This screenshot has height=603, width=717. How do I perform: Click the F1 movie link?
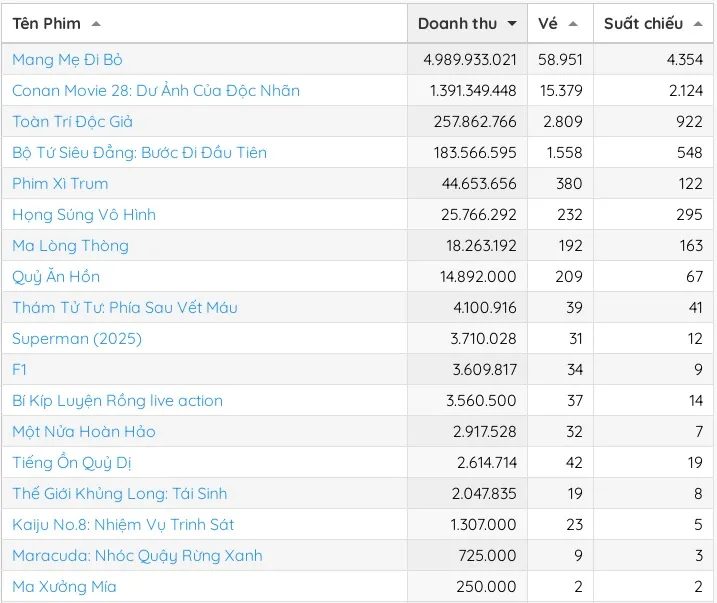(20, 370)
